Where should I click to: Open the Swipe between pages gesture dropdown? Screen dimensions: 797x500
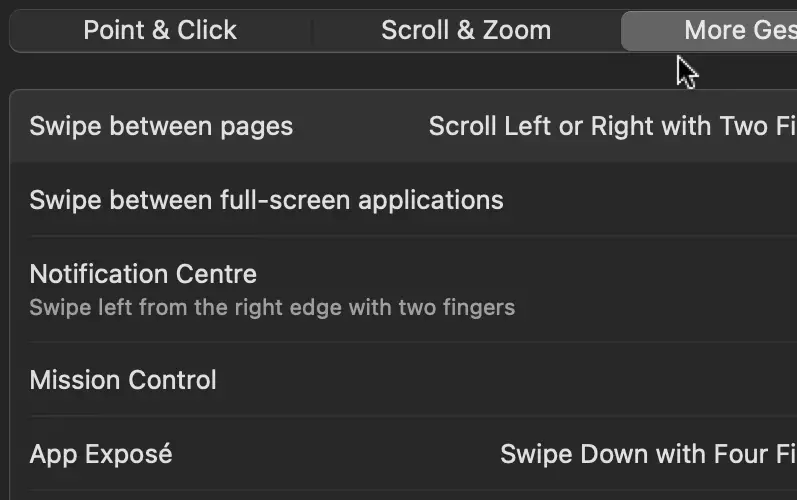pos(612,126)
